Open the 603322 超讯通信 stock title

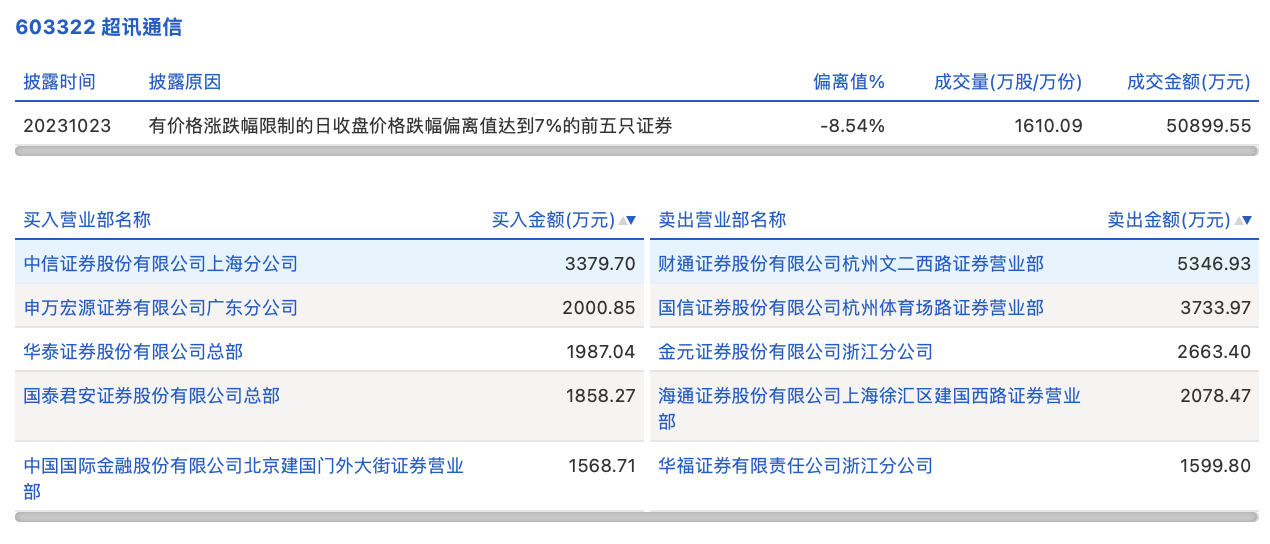pyautogui.click(x=98, y=28)
